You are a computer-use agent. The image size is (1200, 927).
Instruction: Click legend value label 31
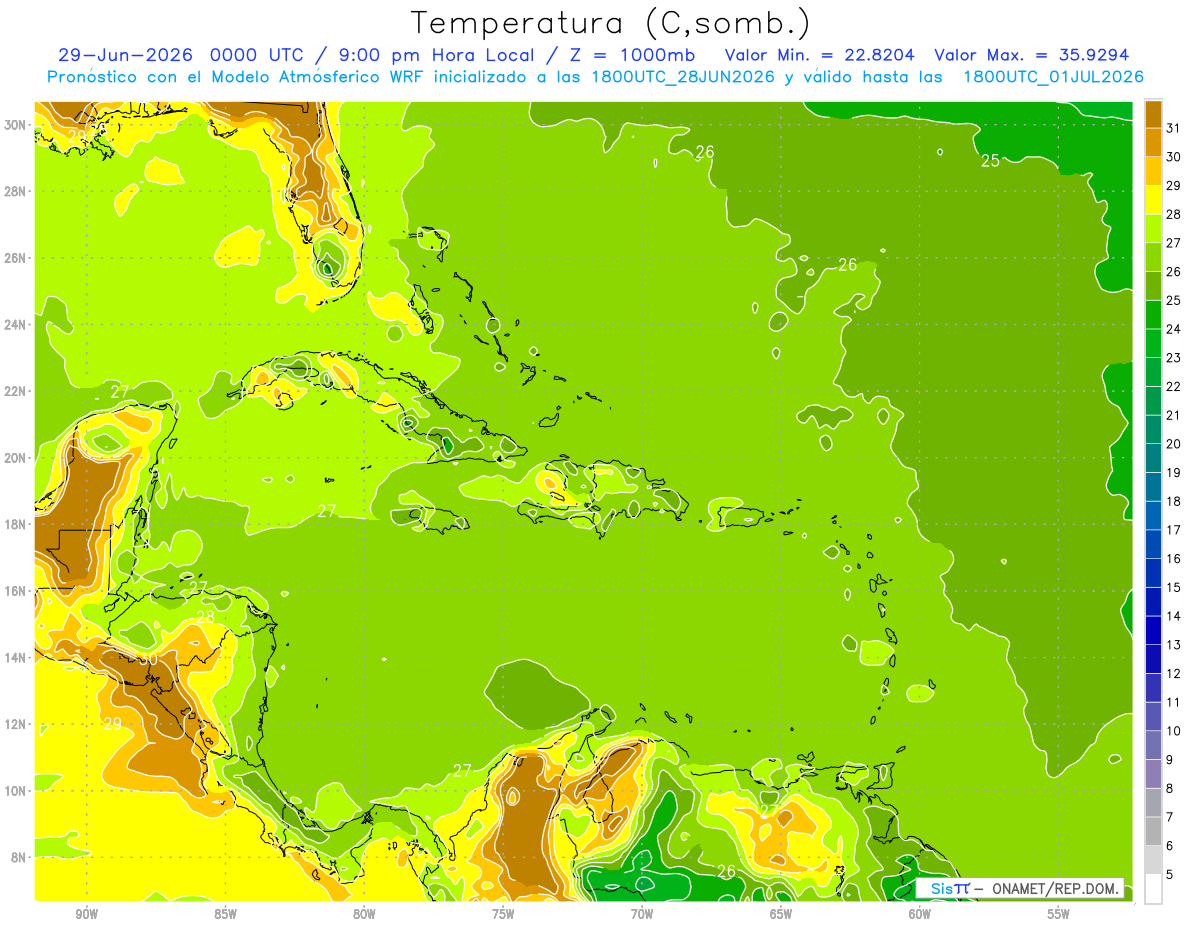pyautogui.click(x=1174, y=128)
